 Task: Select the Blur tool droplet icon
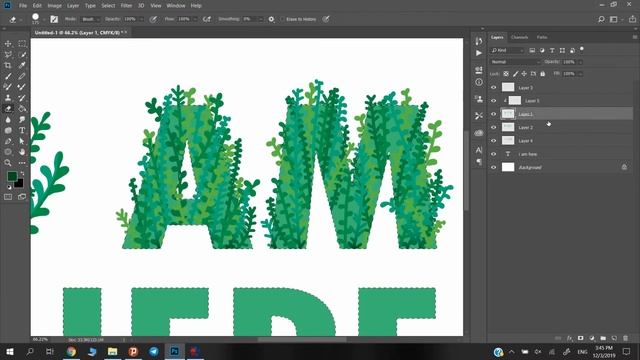(8, 120)
